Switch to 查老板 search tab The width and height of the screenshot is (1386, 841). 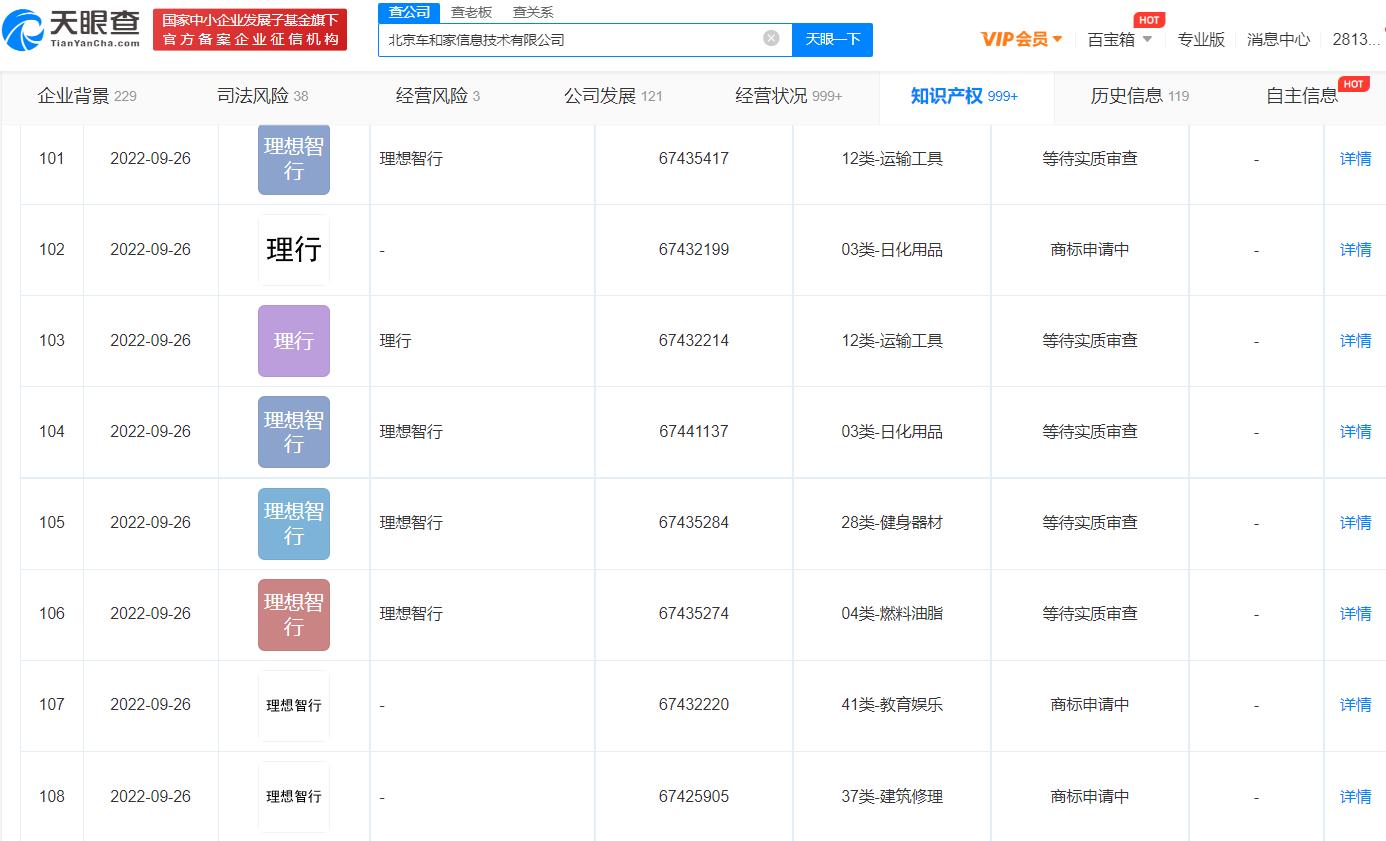point(471,12)
